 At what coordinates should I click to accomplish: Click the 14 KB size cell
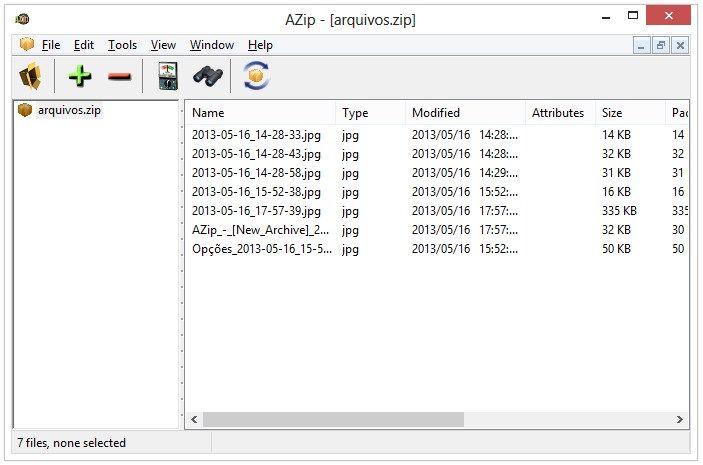tap(616, 135)
